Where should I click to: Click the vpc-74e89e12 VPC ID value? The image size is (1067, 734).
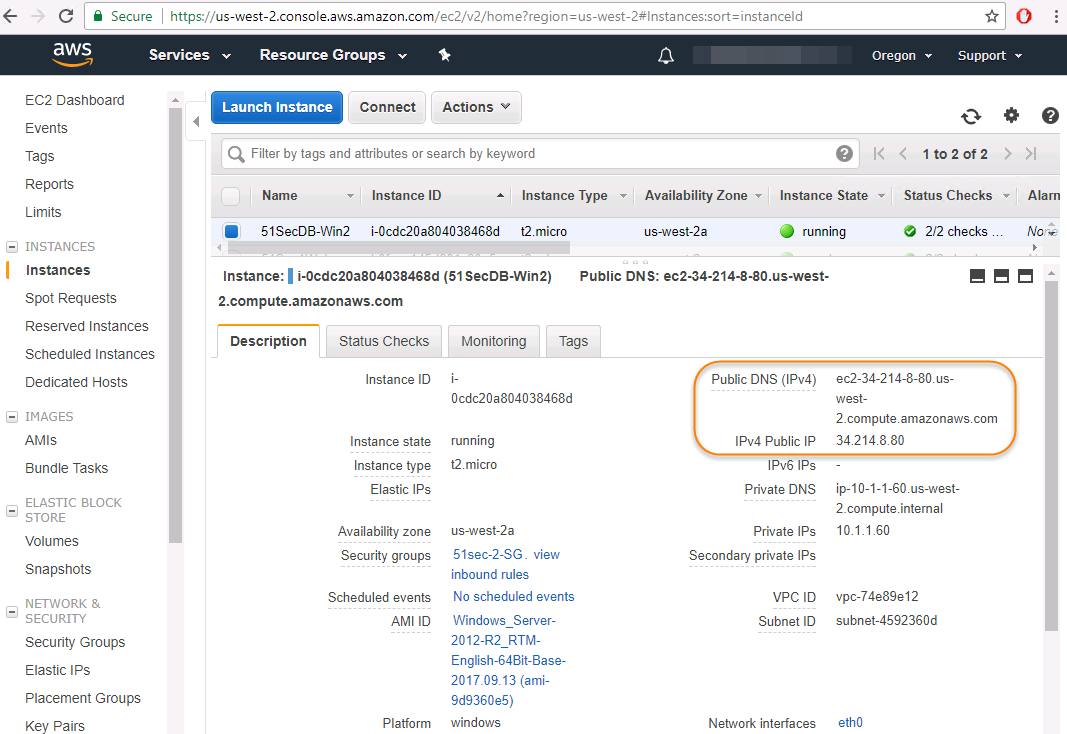[x=877, y=597]
